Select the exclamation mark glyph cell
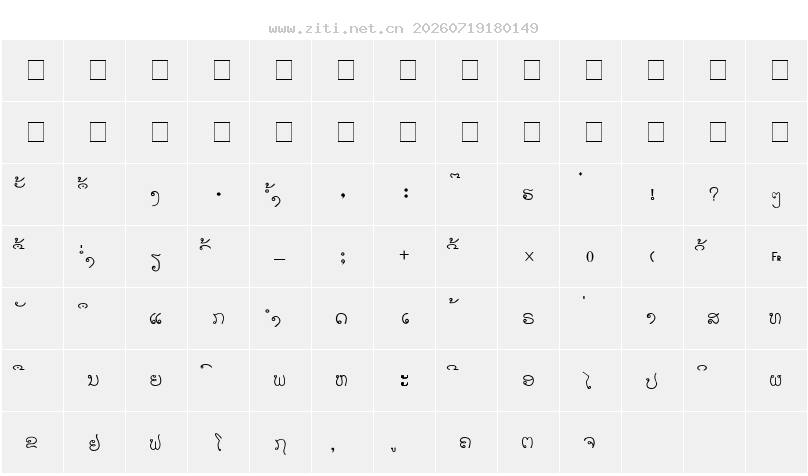This screenshot has height=476, width=808. tap(652, 195)
